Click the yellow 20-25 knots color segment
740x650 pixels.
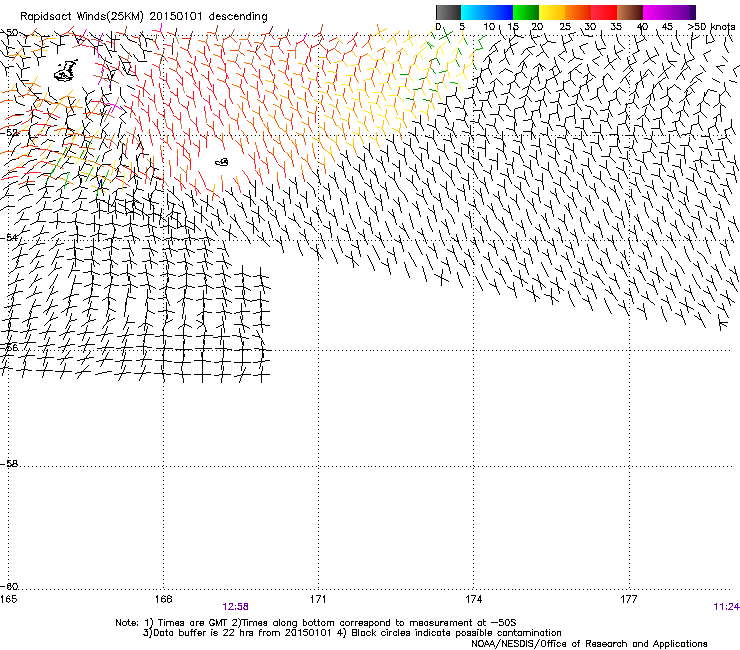point(552,12)
